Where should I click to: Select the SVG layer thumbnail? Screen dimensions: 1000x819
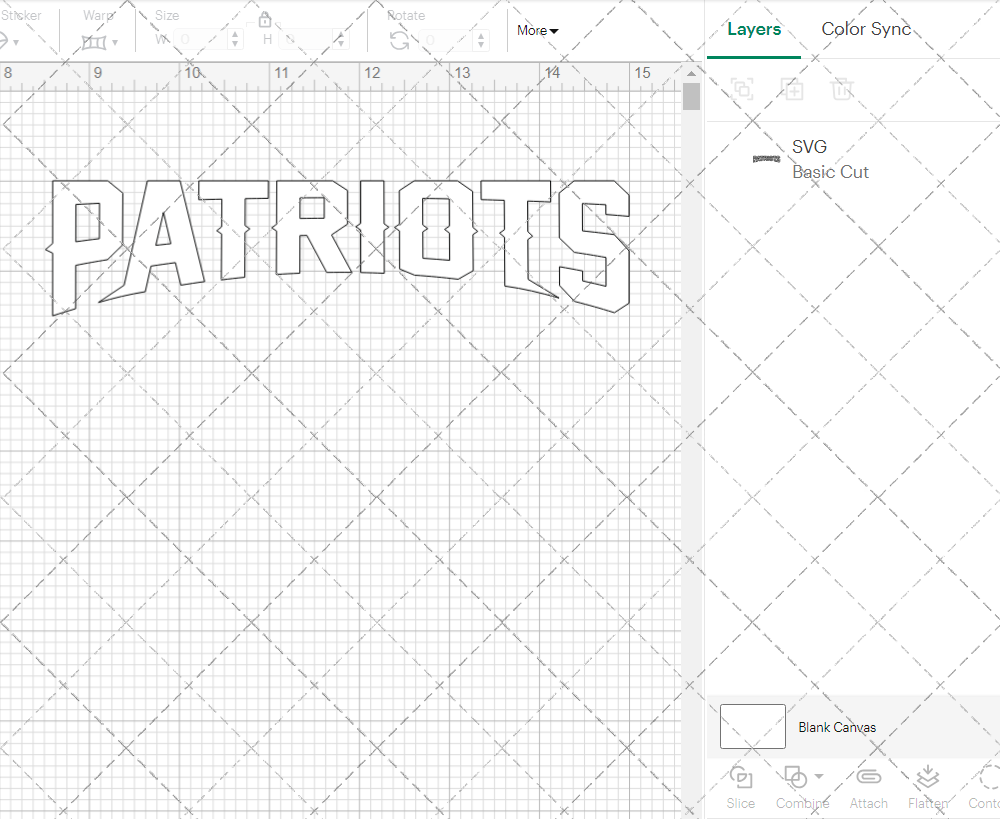coord(767,159)
